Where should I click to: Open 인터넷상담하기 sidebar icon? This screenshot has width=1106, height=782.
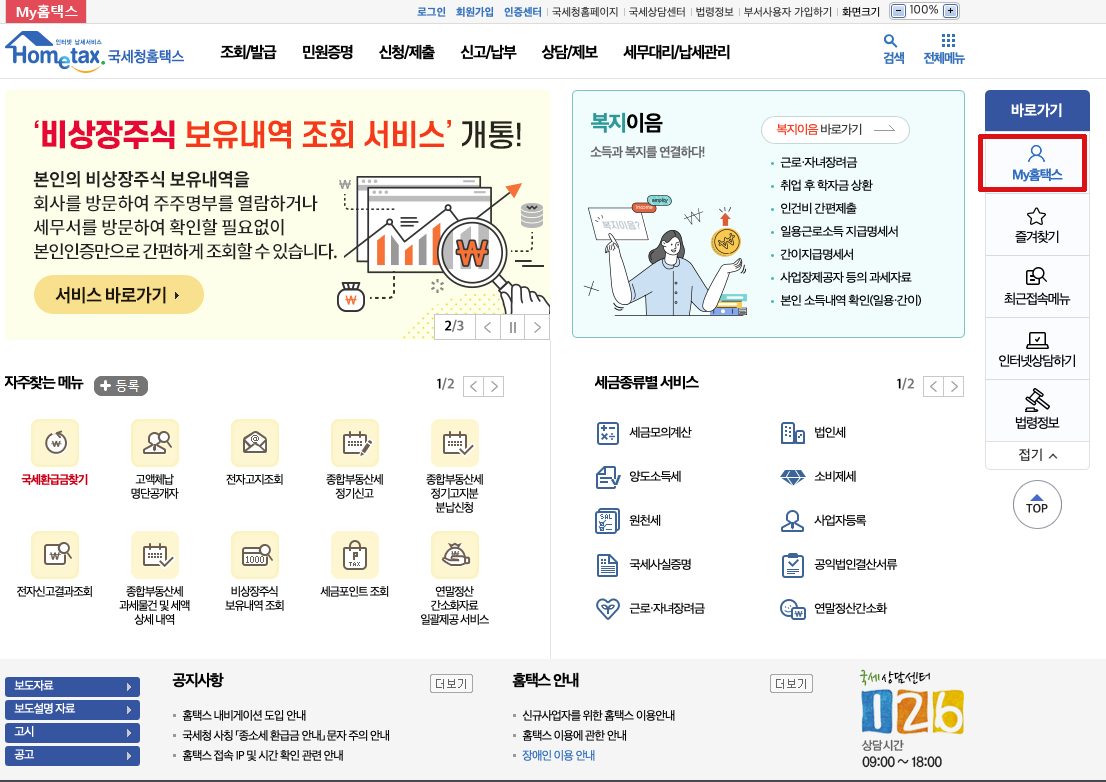(1036, 341)
